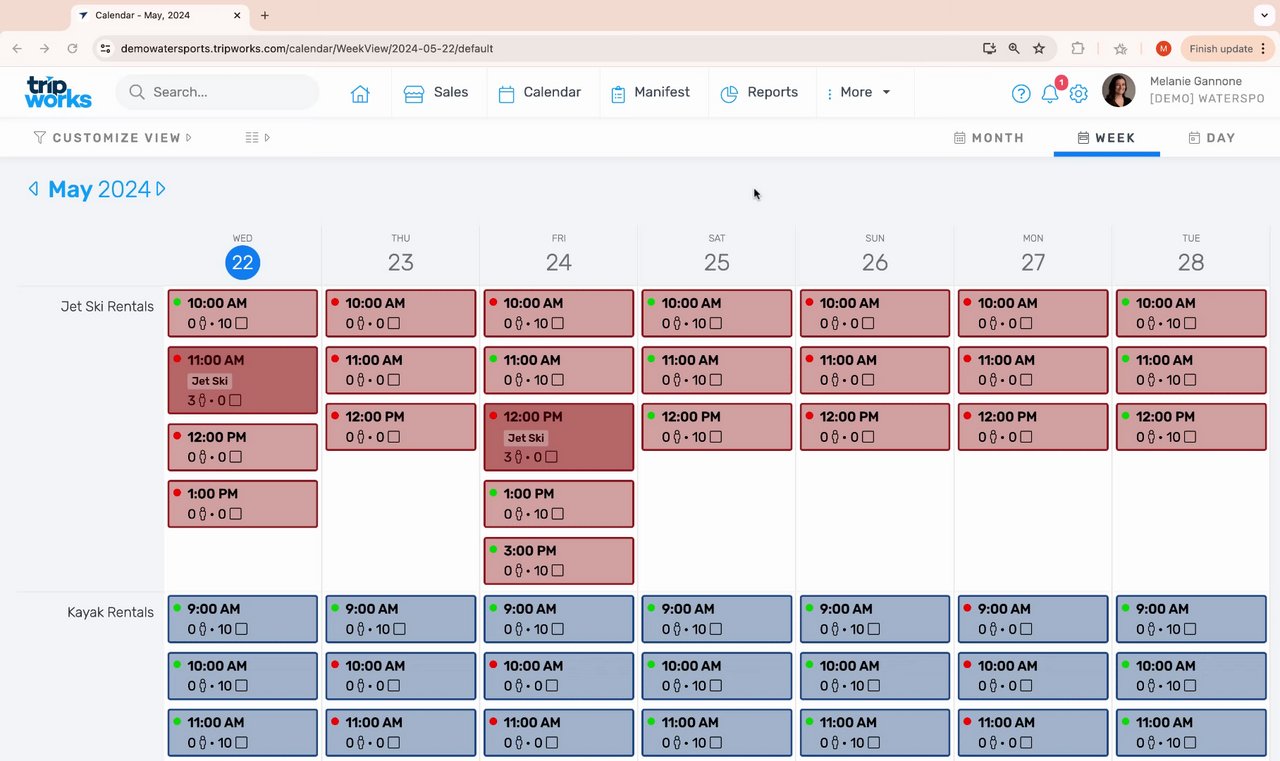Go back in browser
The height and width of the screenshot is (761, 1280).
tap(17, 48)
